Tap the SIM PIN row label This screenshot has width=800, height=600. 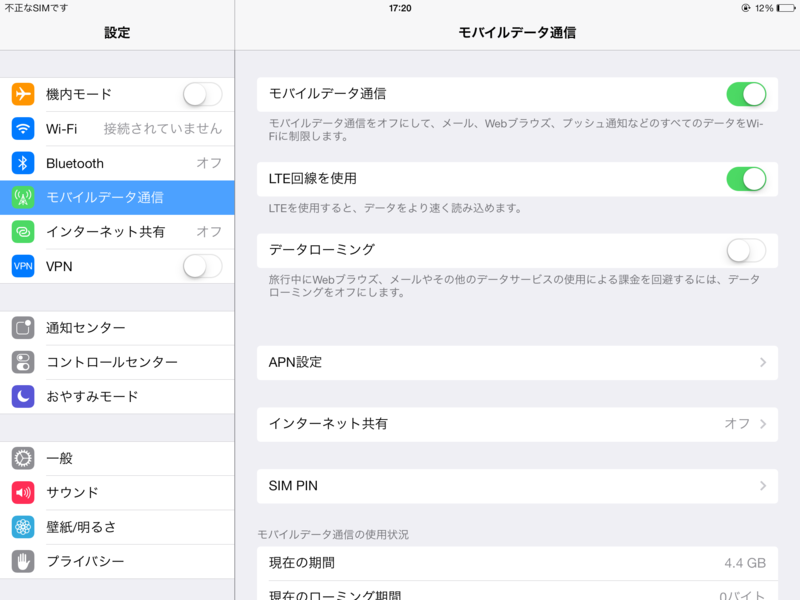(x=293, y=486)
